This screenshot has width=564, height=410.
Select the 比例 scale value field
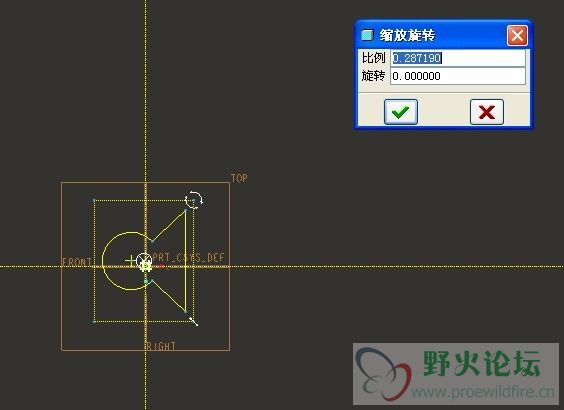point(458,58)
